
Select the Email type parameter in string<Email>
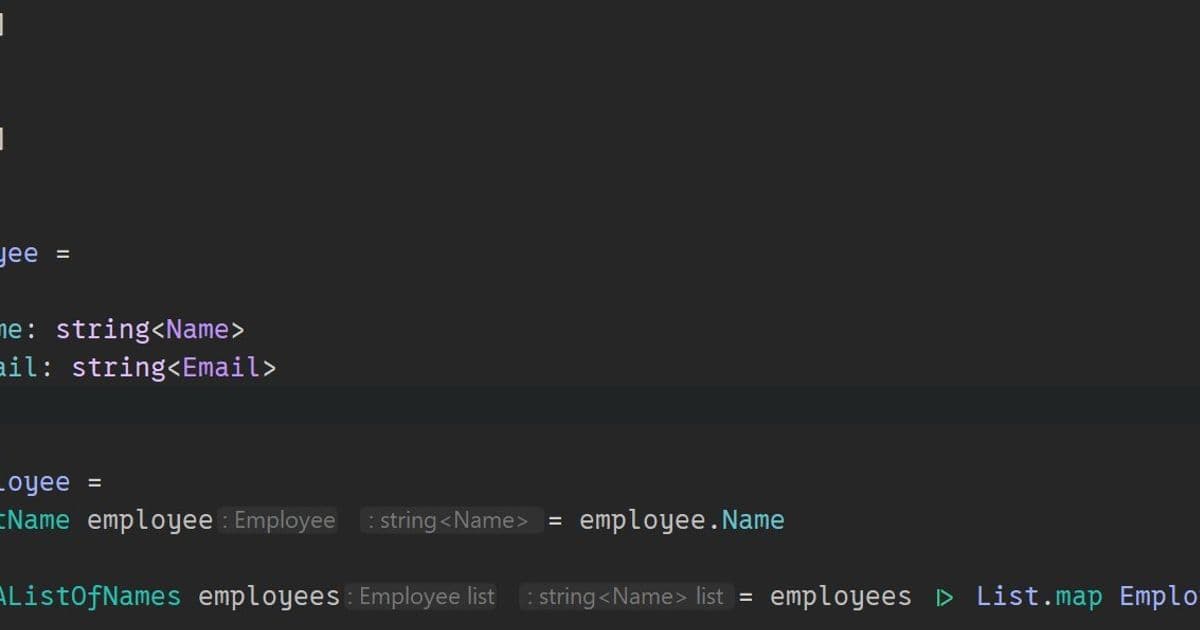[220, 367]
